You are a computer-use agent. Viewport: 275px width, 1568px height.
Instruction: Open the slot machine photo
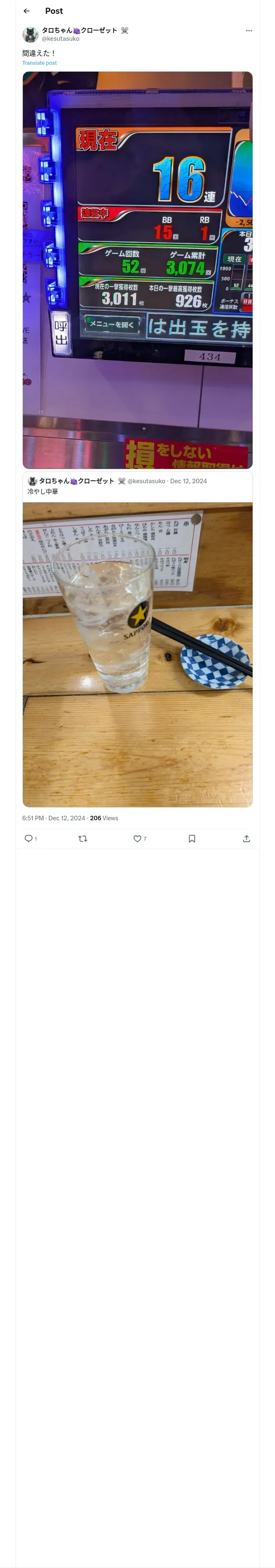click(137, 269)
